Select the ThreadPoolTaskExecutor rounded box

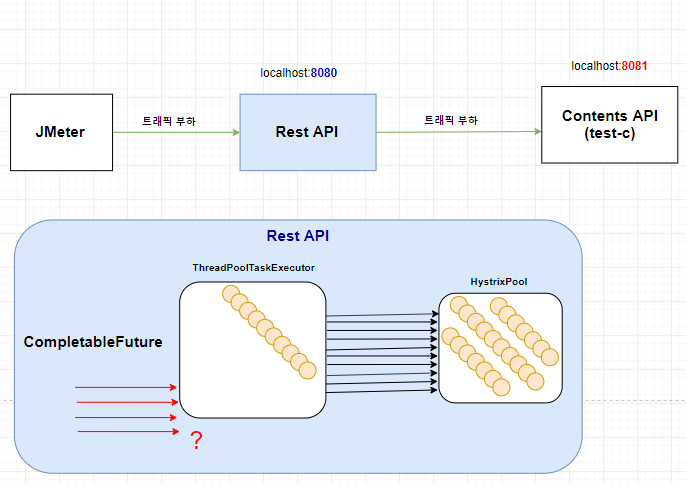pos(253,350)
